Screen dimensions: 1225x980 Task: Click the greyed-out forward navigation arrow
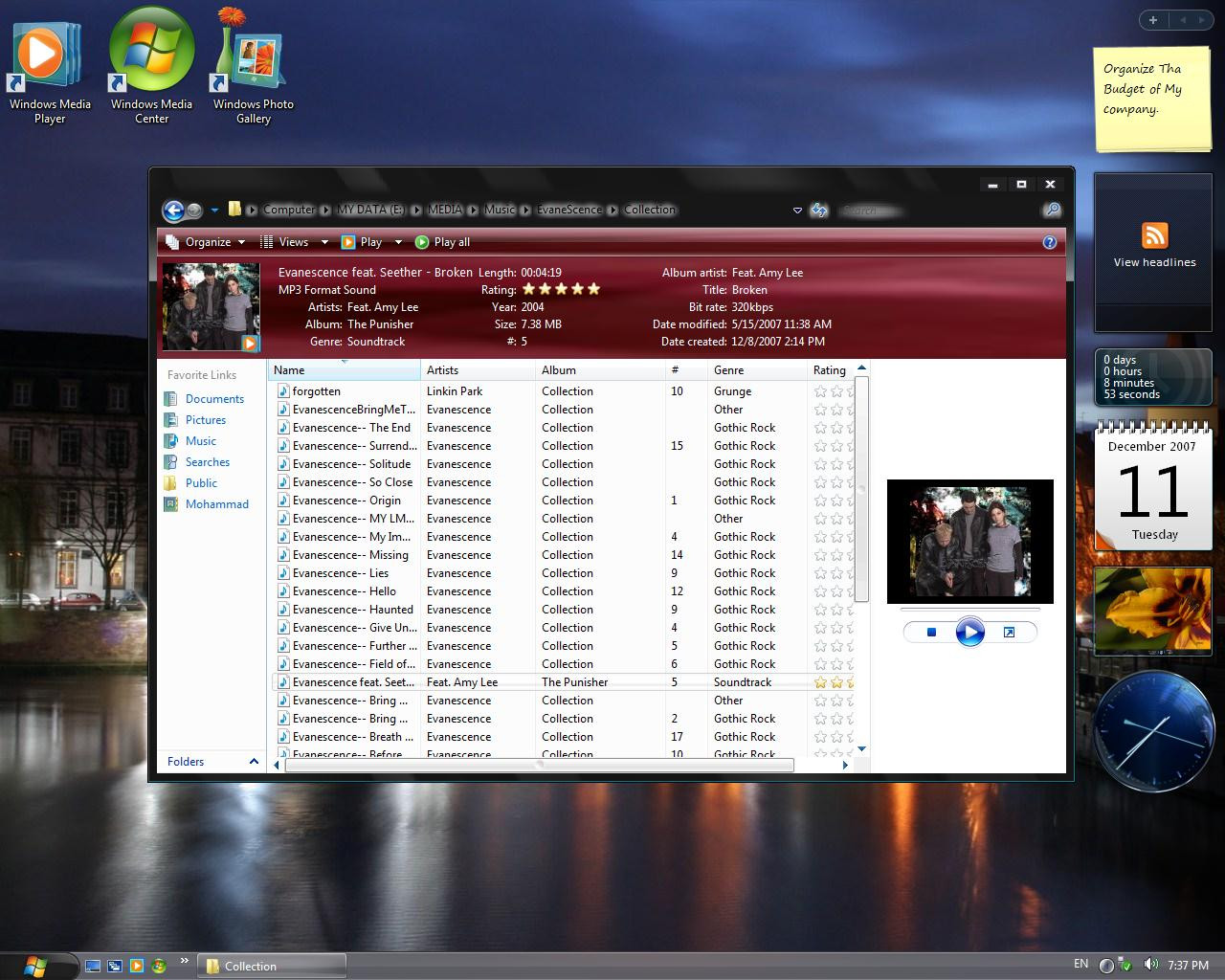coord(194,211)
